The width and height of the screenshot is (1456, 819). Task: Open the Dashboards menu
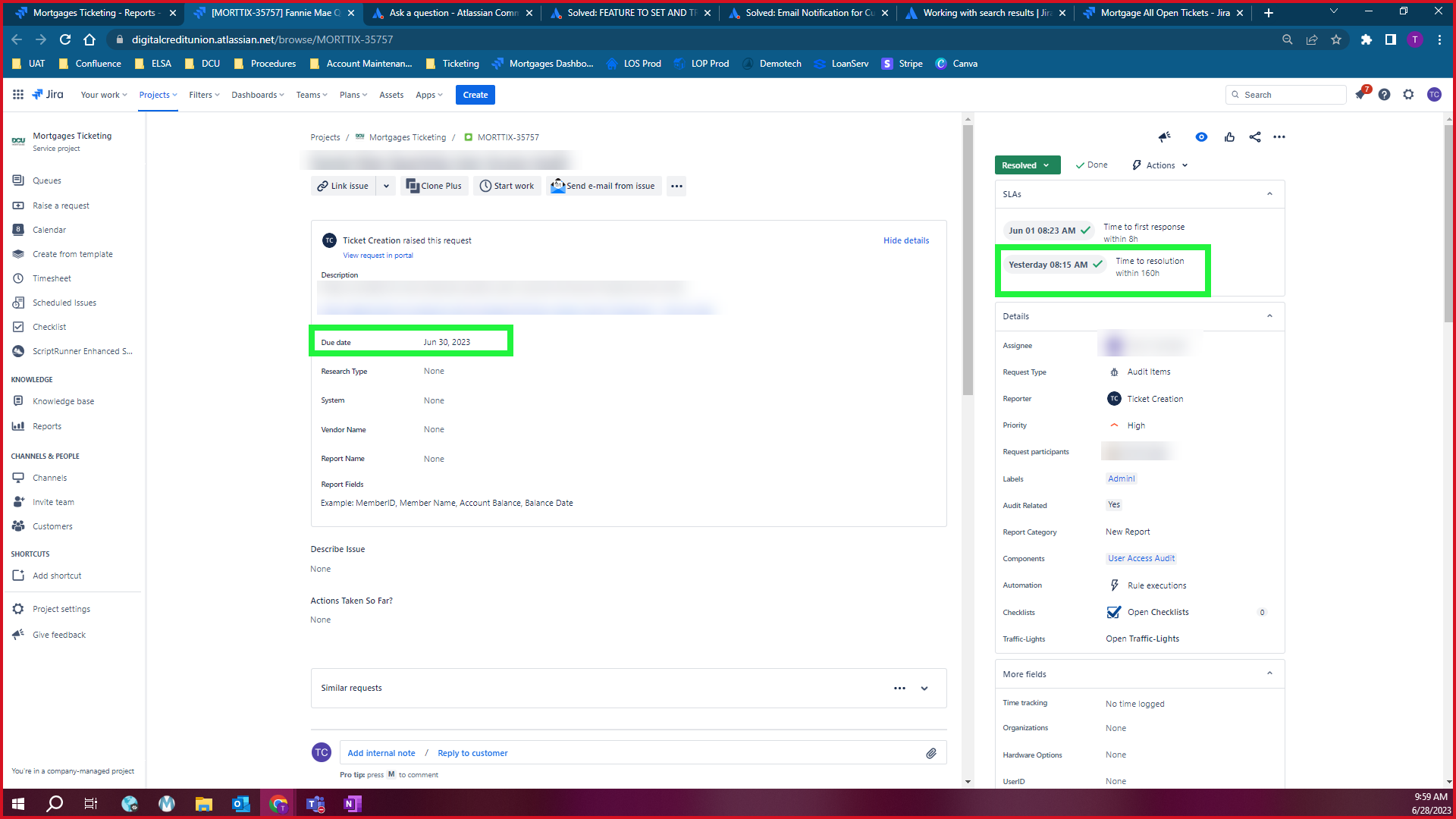coord(258,95)
